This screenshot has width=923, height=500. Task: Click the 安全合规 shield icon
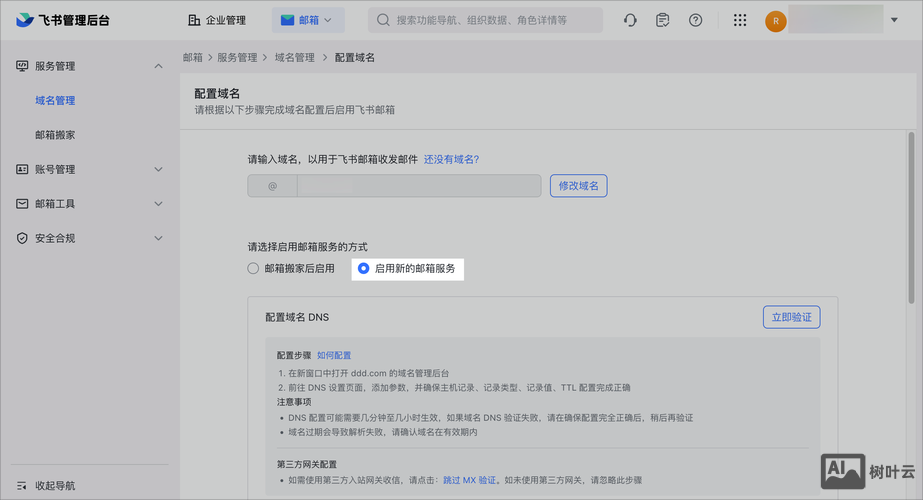pyautogui.click(x=22, y=239)
